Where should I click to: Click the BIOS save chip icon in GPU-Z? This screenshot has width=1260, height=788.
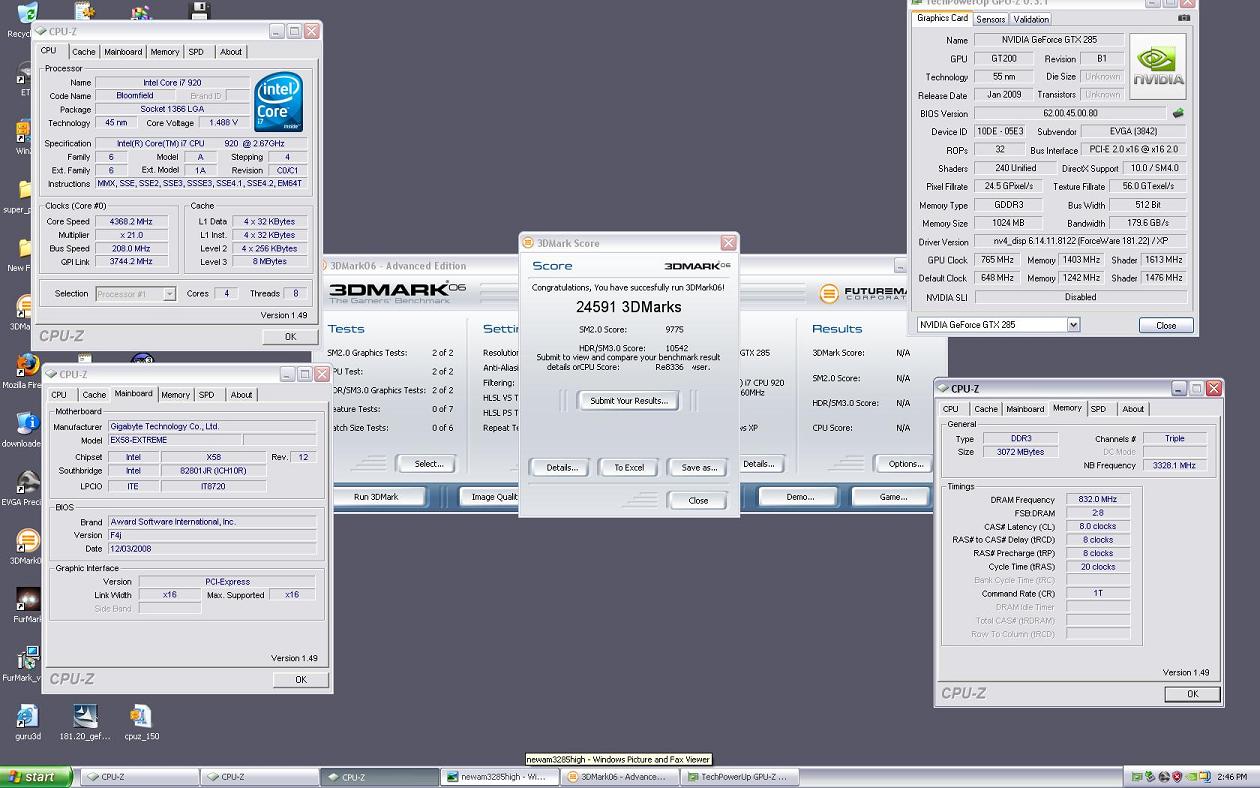point(1178,113)
